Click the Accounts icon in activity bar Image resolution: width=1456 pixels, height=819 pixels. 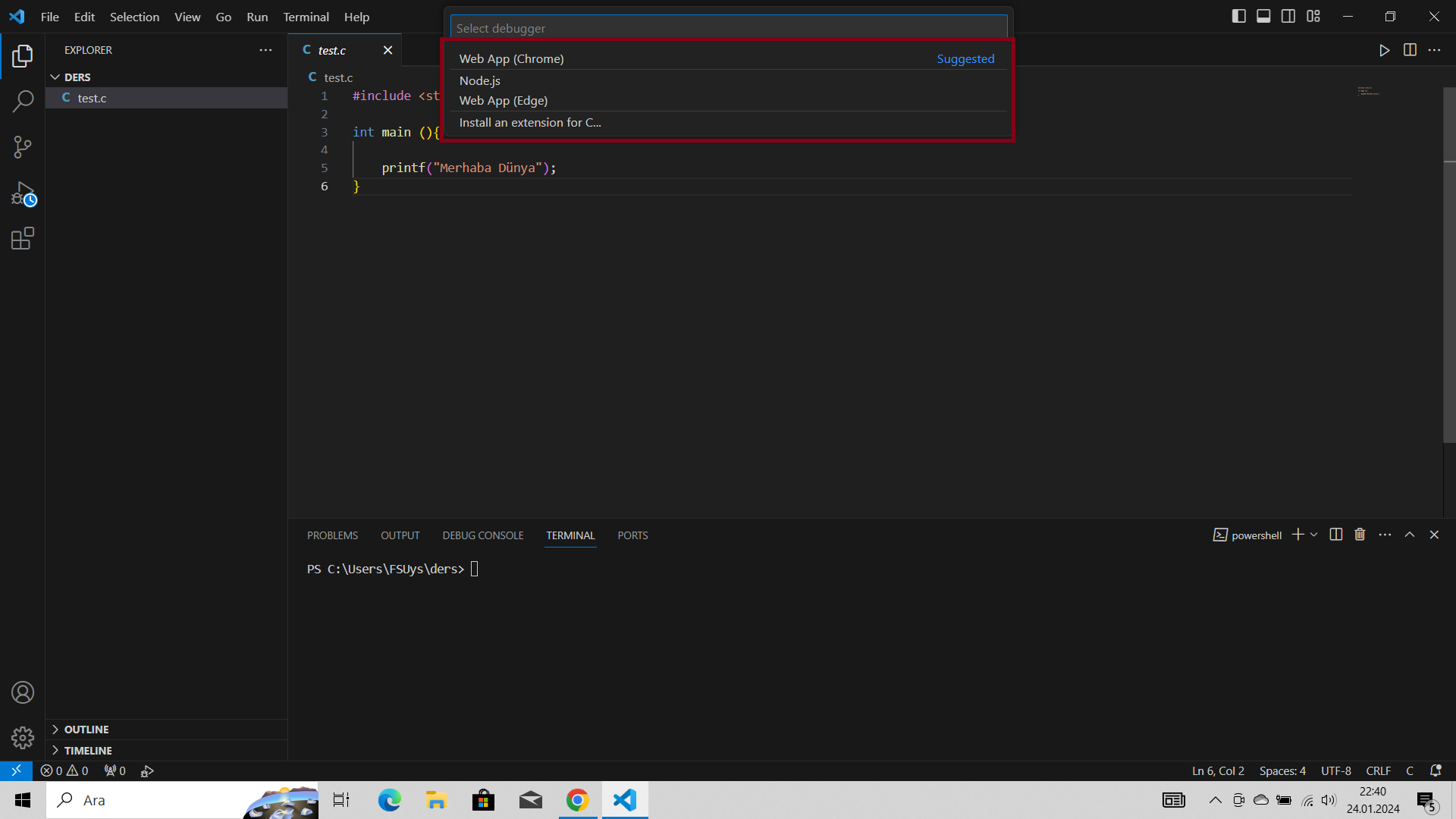pyautogui.click(x=23, y=692)
